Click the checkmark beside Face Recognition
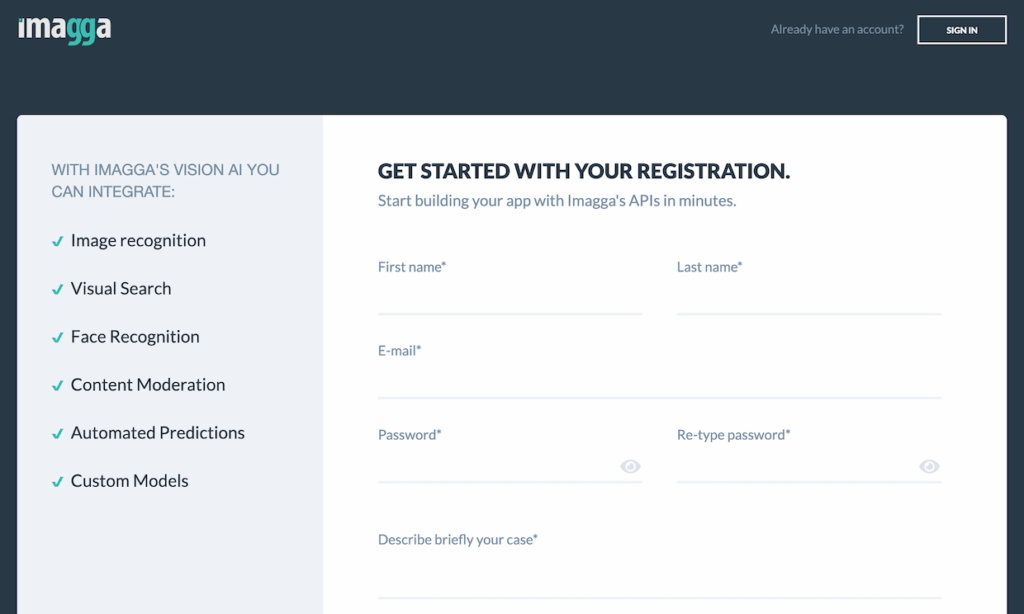Screen dimensions: 1024x614 57,336
